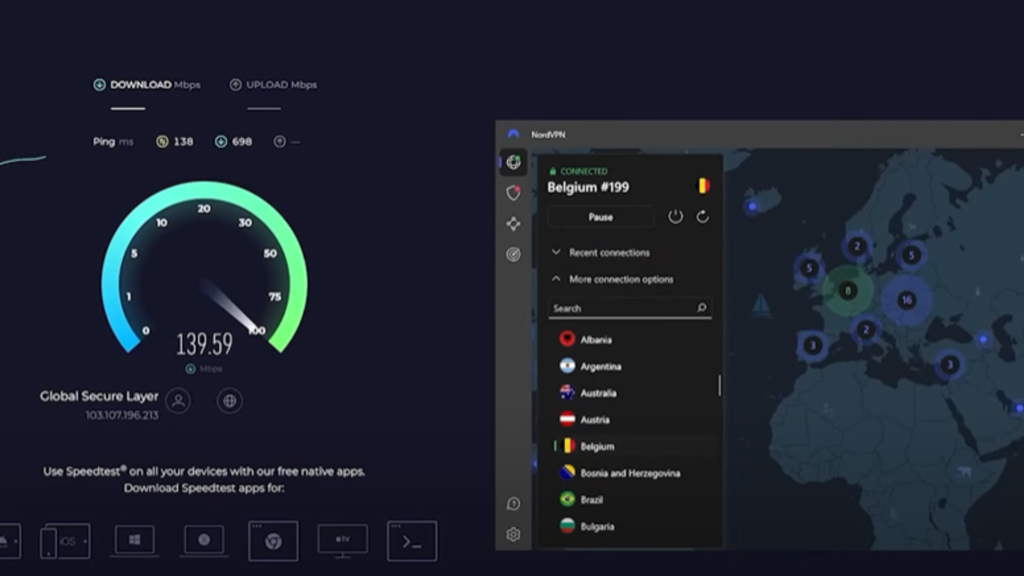Open the Chrome extension download icon
This screenshot has width=1024, height=576.
pyautogui.click(x=273, y=541)
